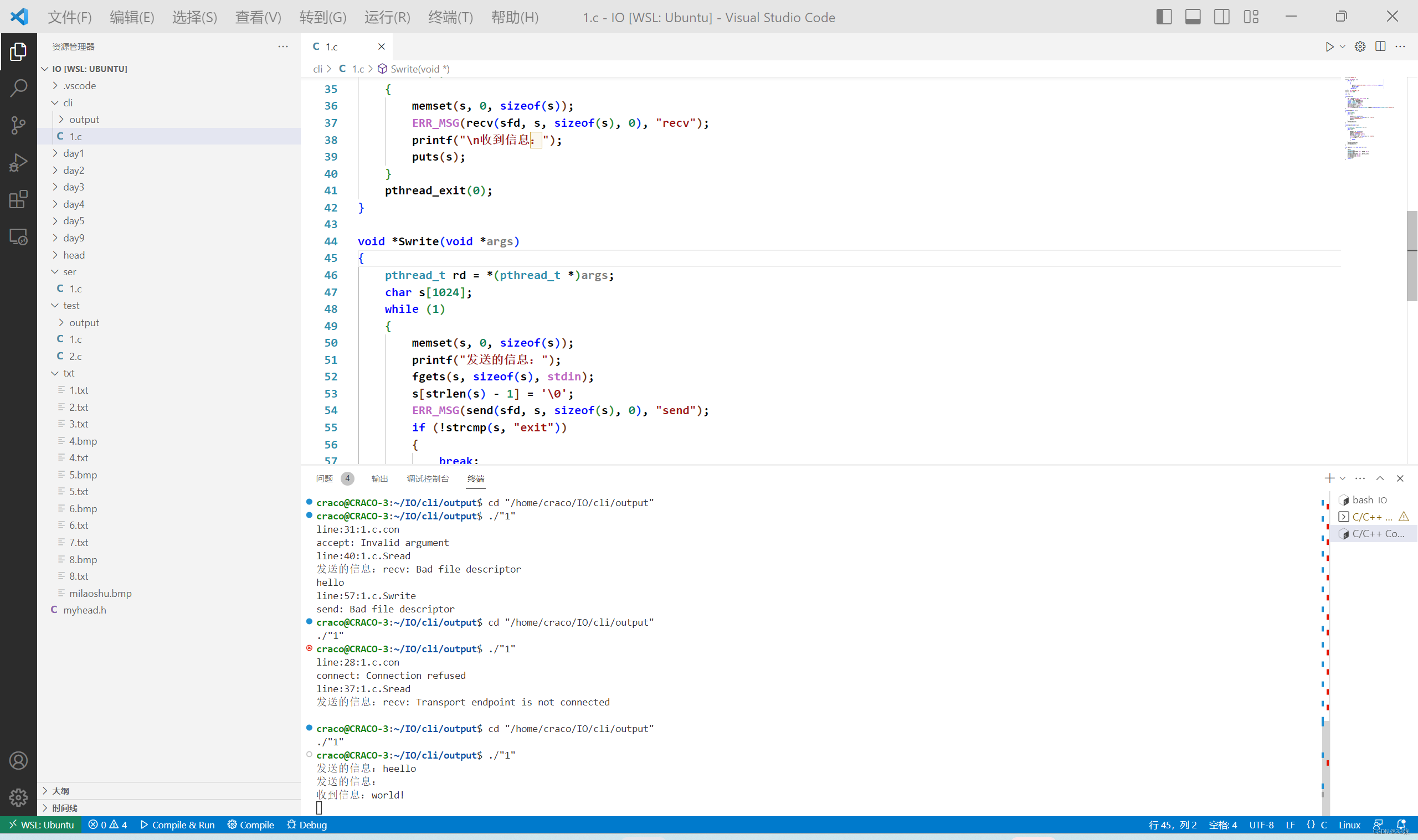The width and height of the screenshot is (1418, 840).
Task: Open the new terminal launch profile dropdown
Action: coord(1343,478)
